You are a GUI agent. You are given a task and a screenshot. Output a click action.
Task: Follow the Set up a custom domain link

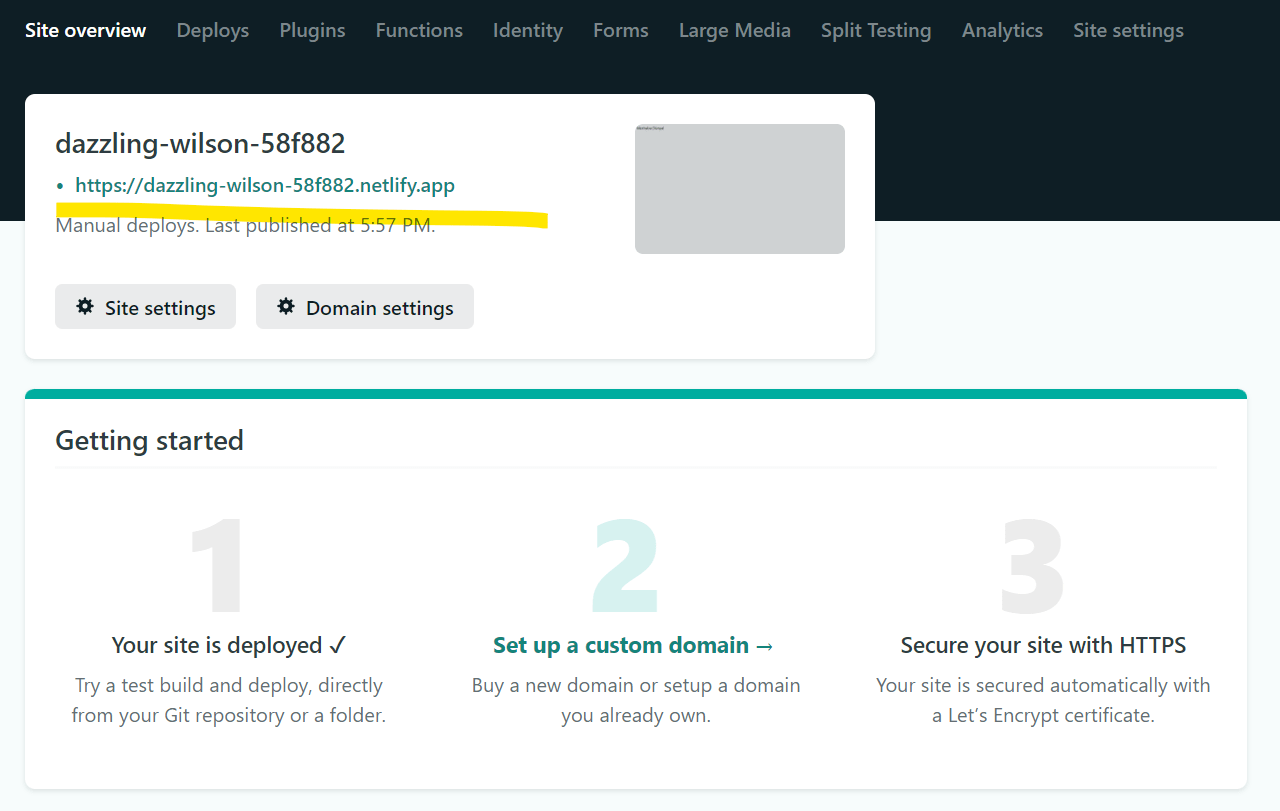tap(634, 645)
